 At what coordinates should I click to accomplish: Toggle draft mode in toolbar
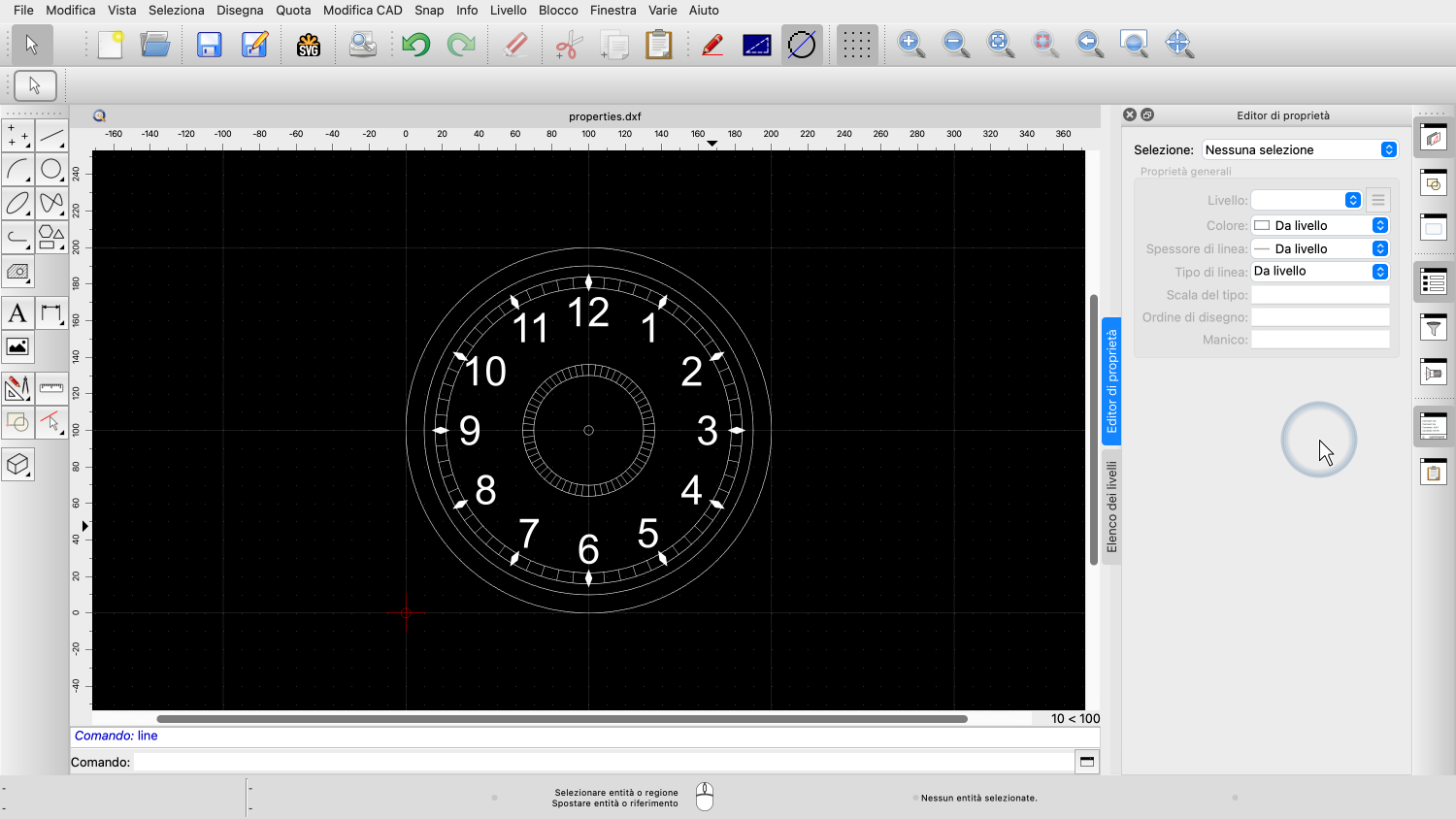tap(756, 45)
